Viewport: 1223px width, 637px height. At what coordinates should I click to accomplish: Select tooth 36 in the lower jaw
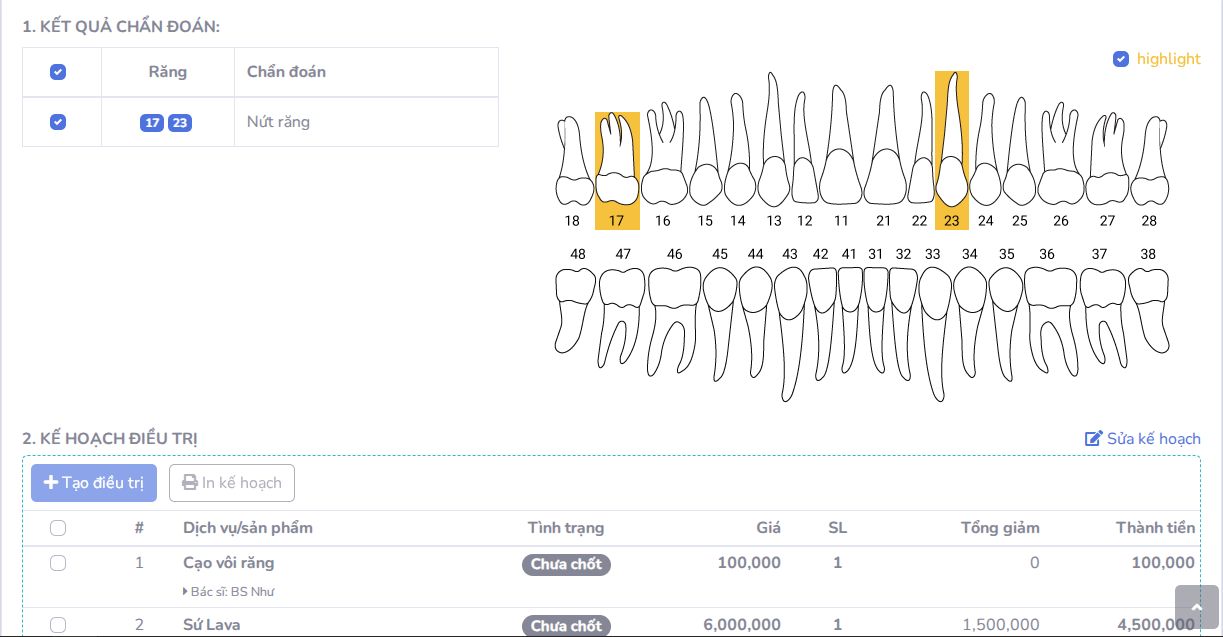click(x=1049, y=310)
